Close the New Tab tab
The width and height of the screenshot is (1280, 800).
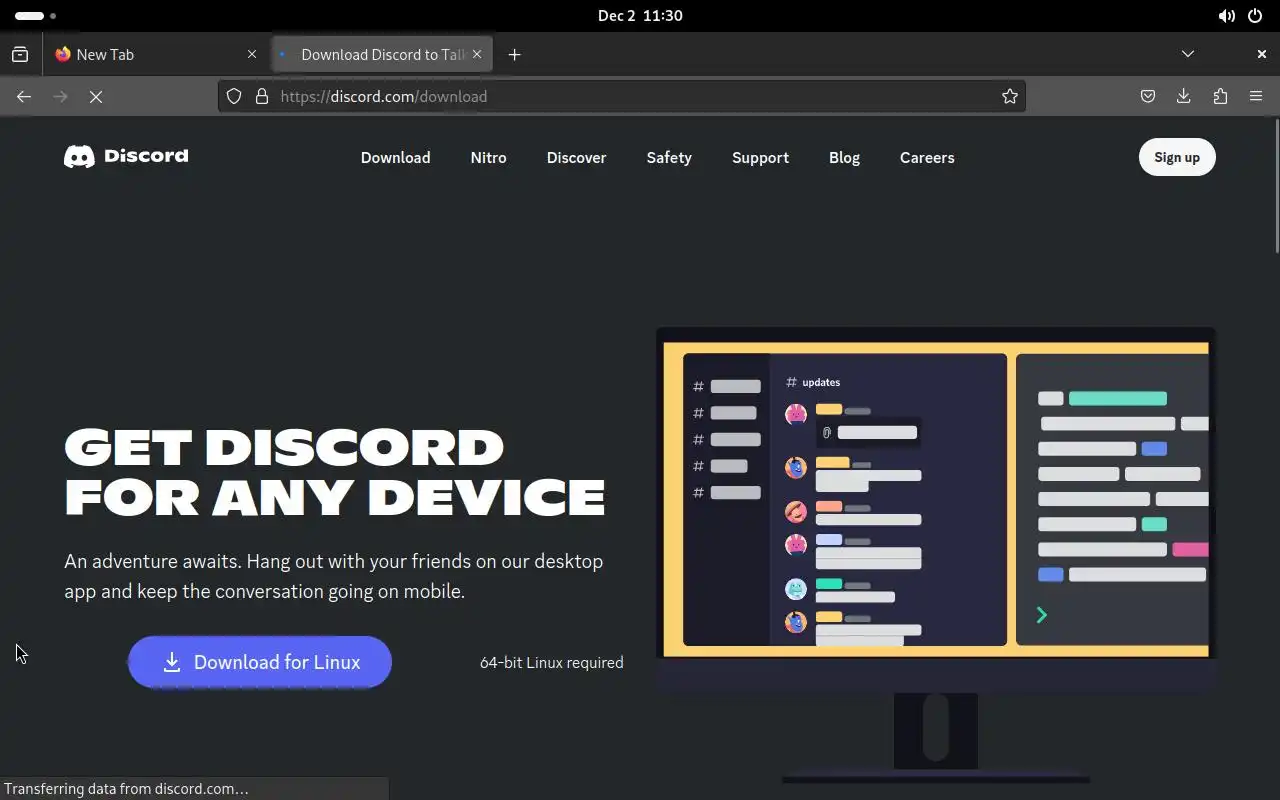(252, 54)
